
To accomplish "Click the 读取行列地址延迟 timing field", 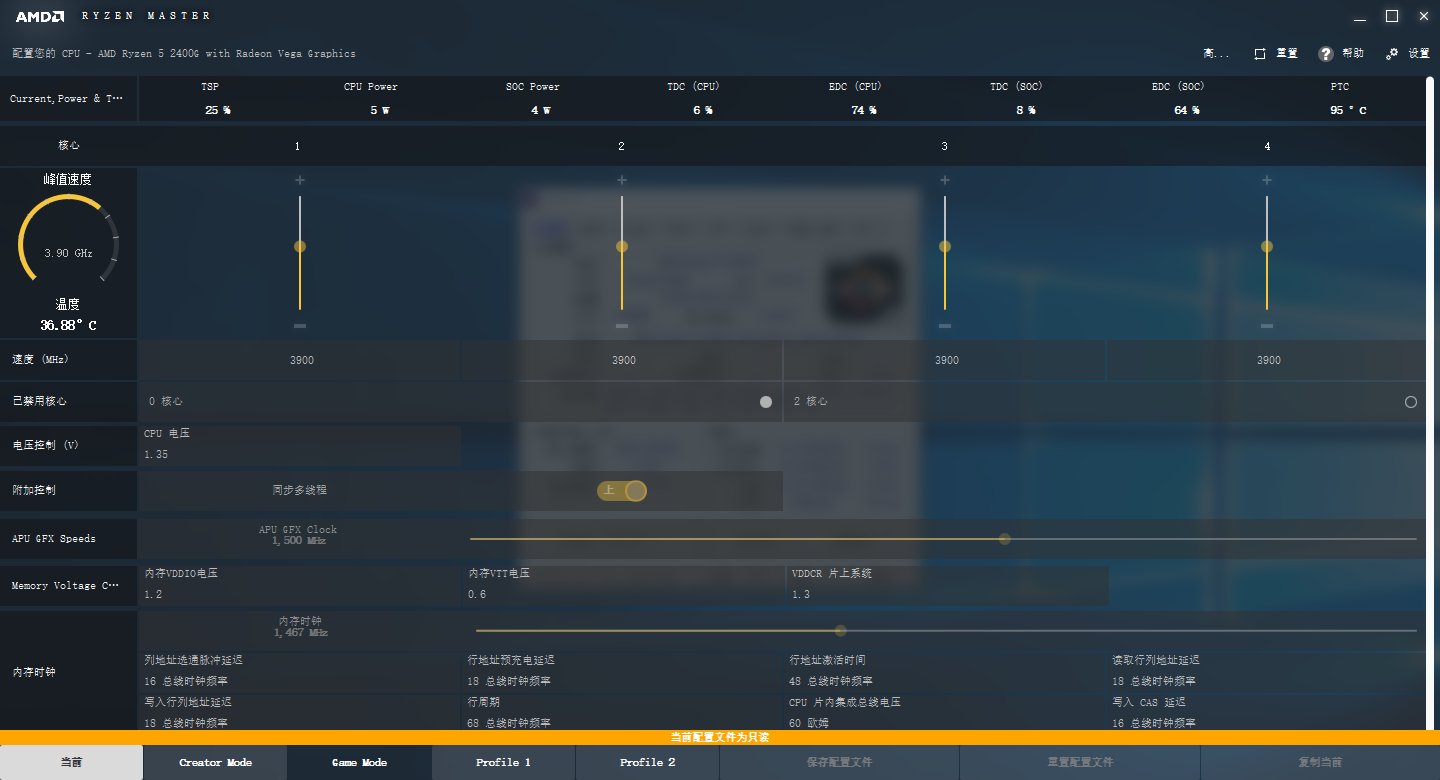I will coord(1268,671).
